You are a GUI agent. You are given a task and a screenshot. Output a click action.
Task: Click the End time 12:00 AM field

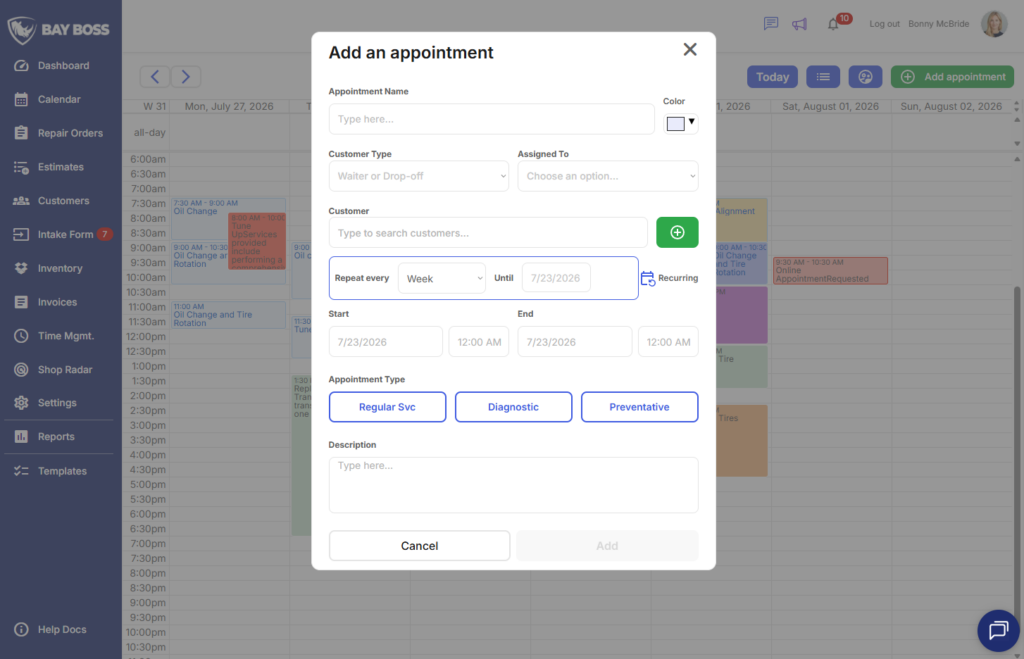668,342
